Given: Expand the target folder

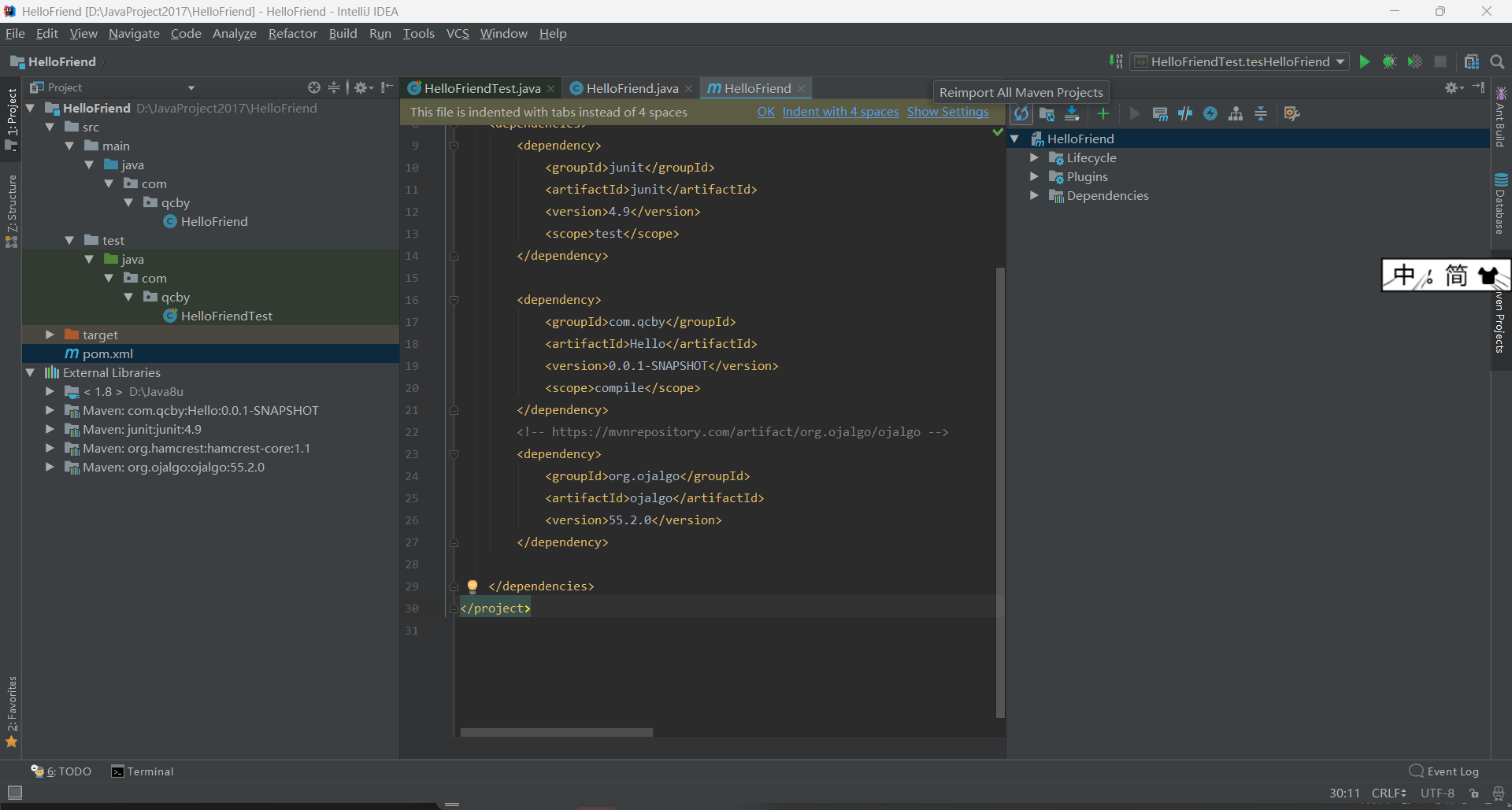Looking at the screenshot, I should click(x=50, y=335).
